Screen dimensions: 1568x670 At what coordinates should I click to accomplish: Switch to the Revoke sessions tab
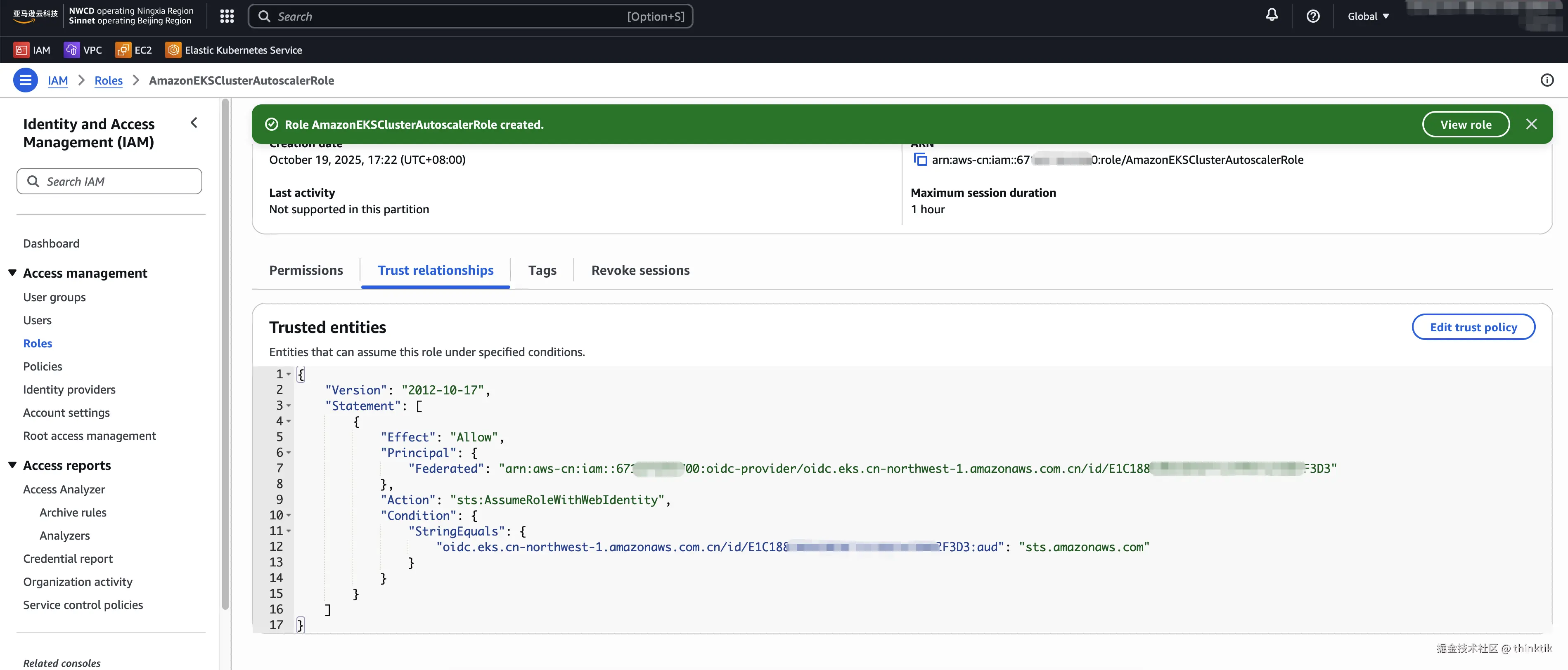click(x=640, y=270)
